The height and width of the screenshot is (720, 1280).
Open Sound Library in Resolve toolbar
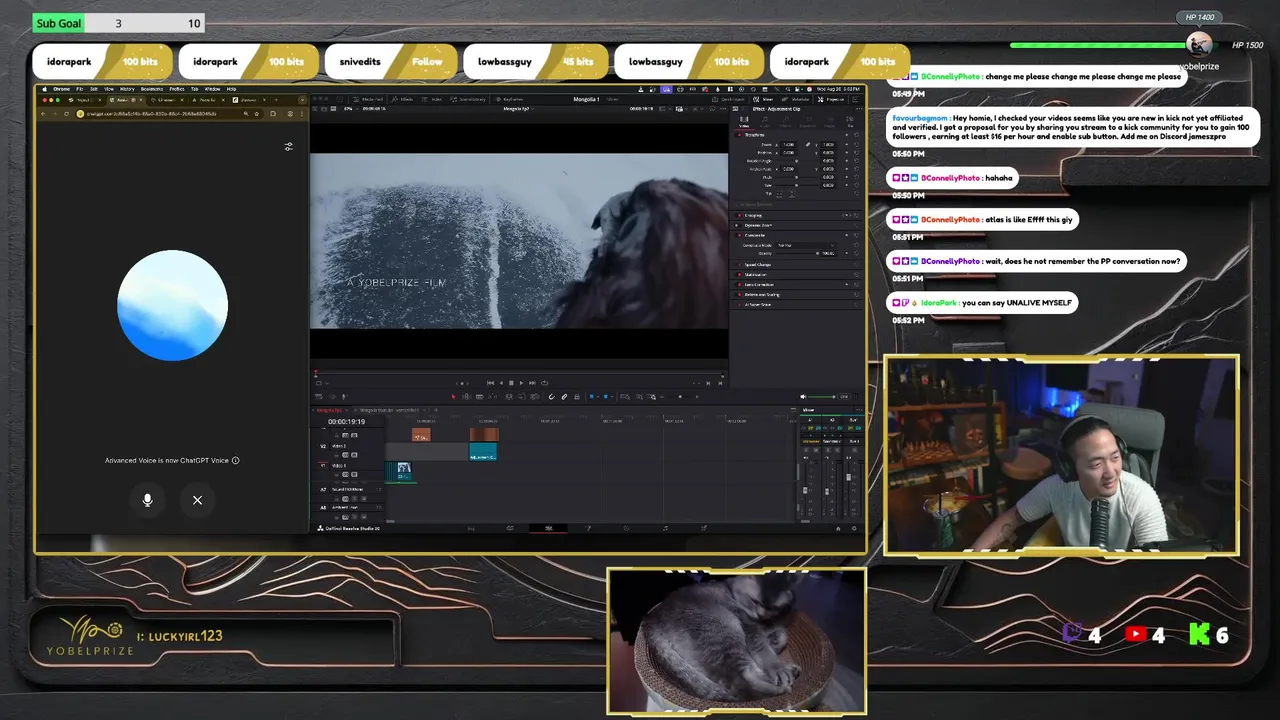point(467,99)
